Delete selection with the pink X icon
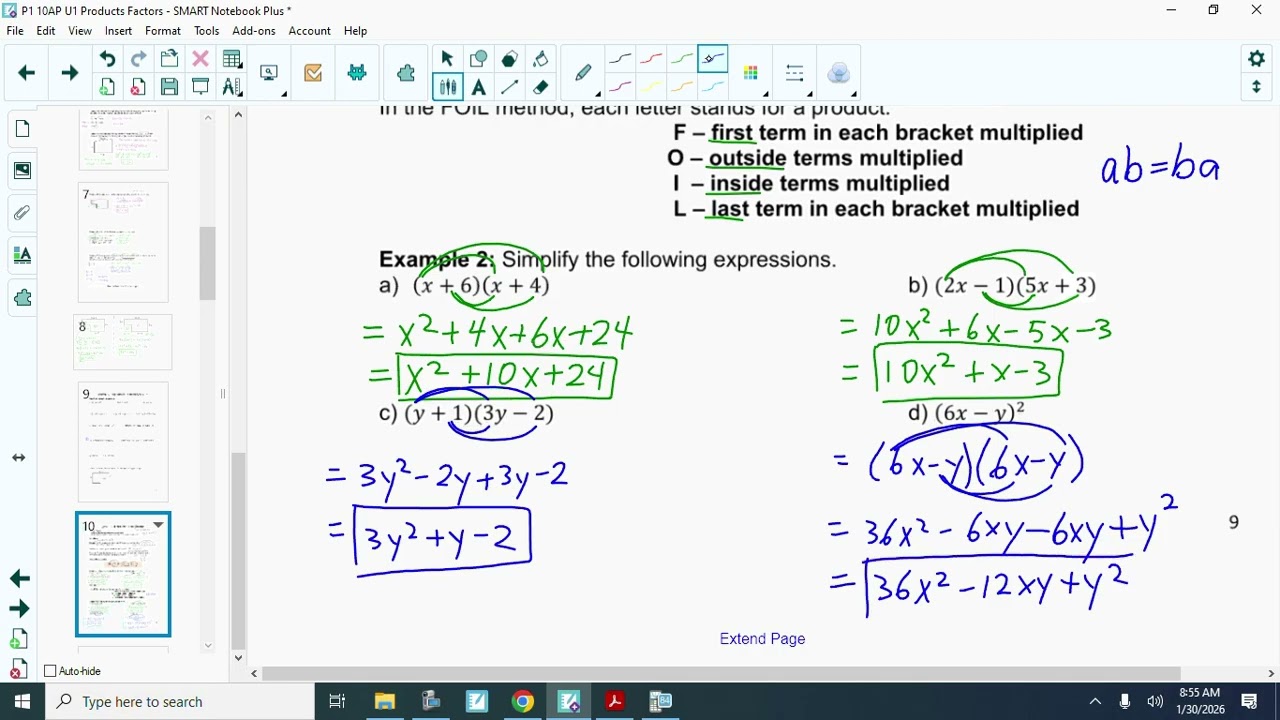Image resolution: width=1280 pixels, height=720 pixels. pos(200,59)
